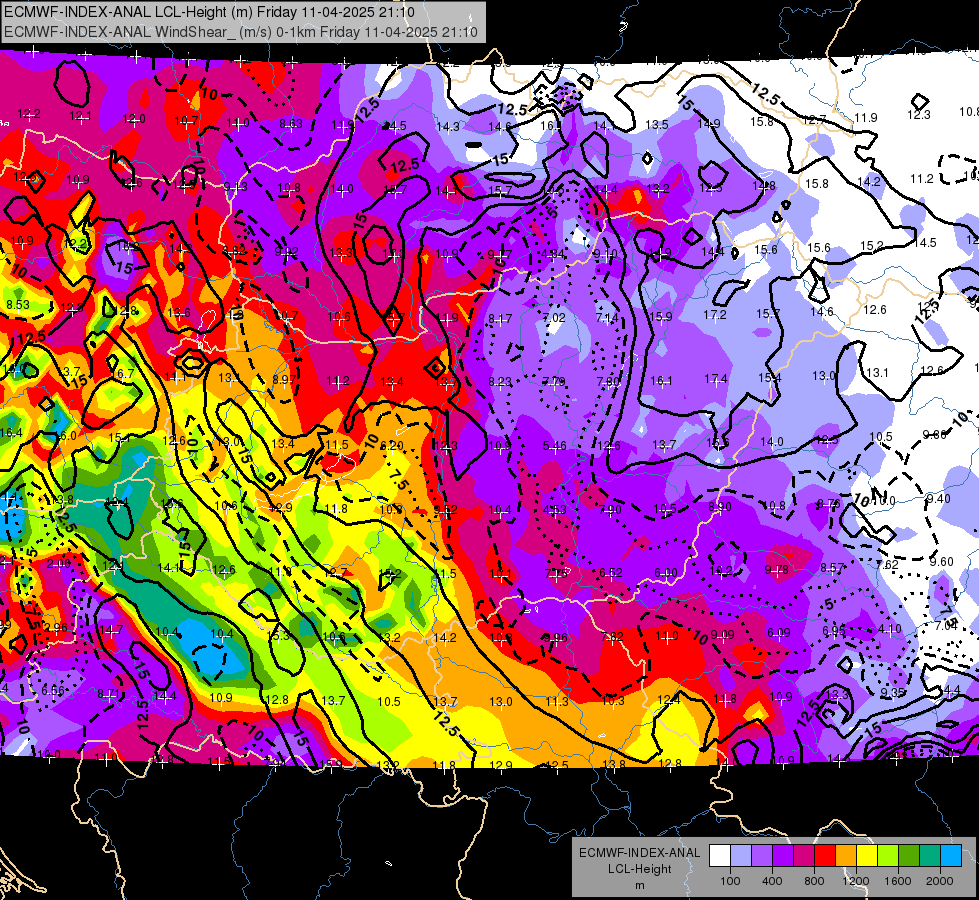Click the grid value 4.10
Image resolution: width=979 pixels, height=900 pixels.
pyautogui.click(x=890, y=628)
